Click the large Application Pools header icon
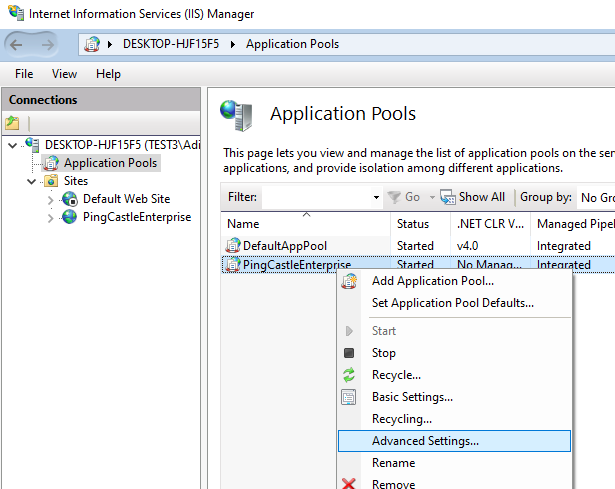 (236, 115)
